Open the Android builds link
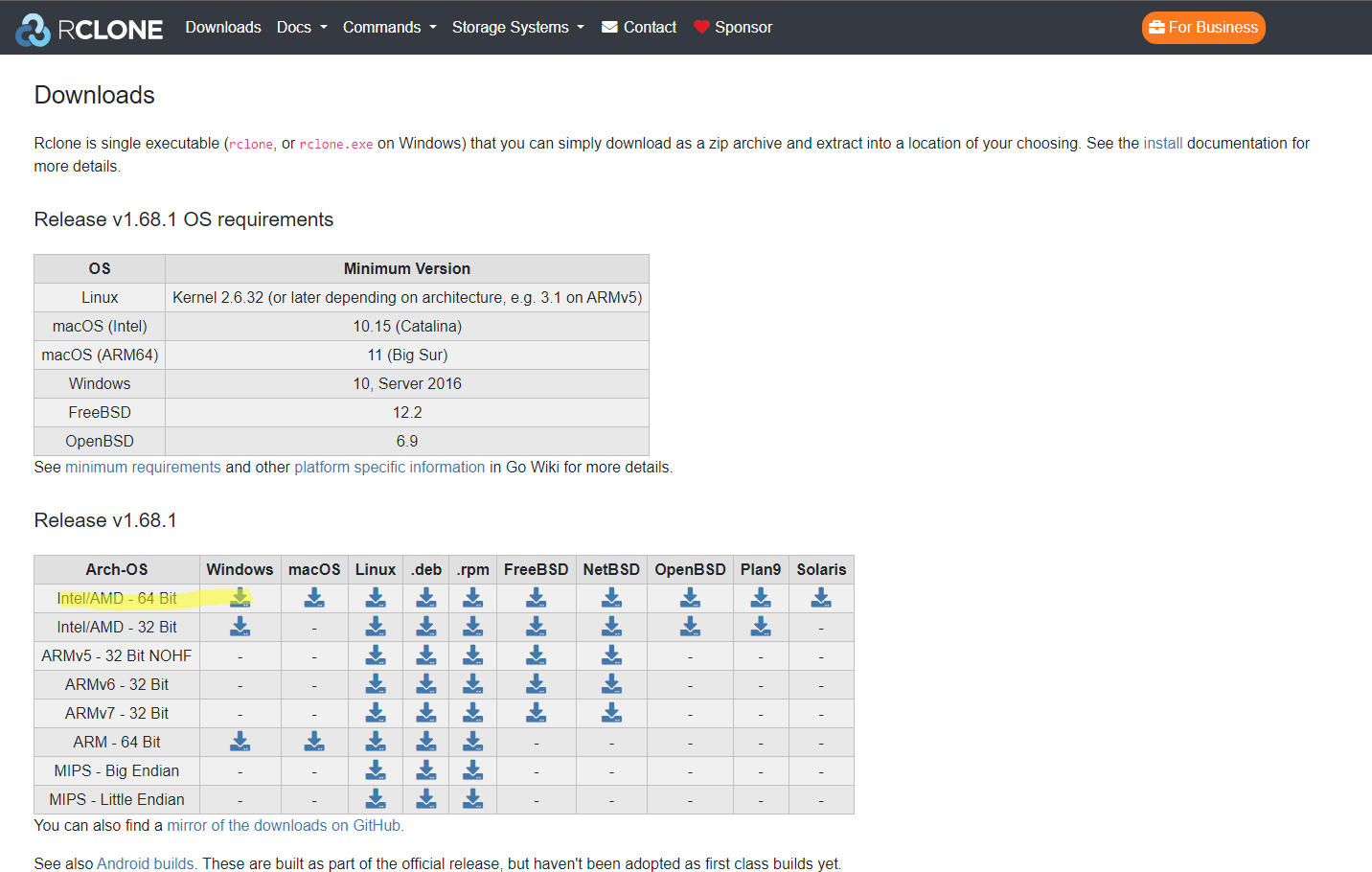 pos(147,863)
